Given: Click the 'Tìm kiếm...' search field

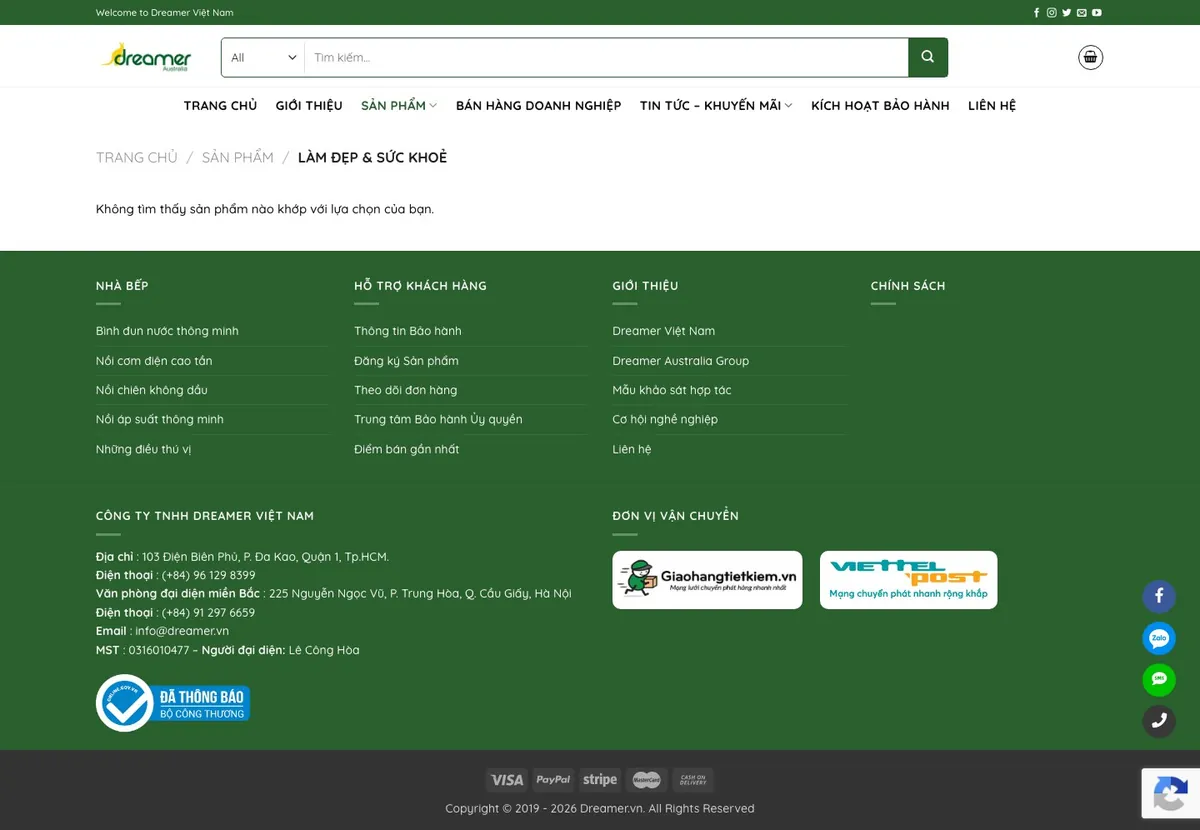Looking at the screenshot, I should pos(606,57).
